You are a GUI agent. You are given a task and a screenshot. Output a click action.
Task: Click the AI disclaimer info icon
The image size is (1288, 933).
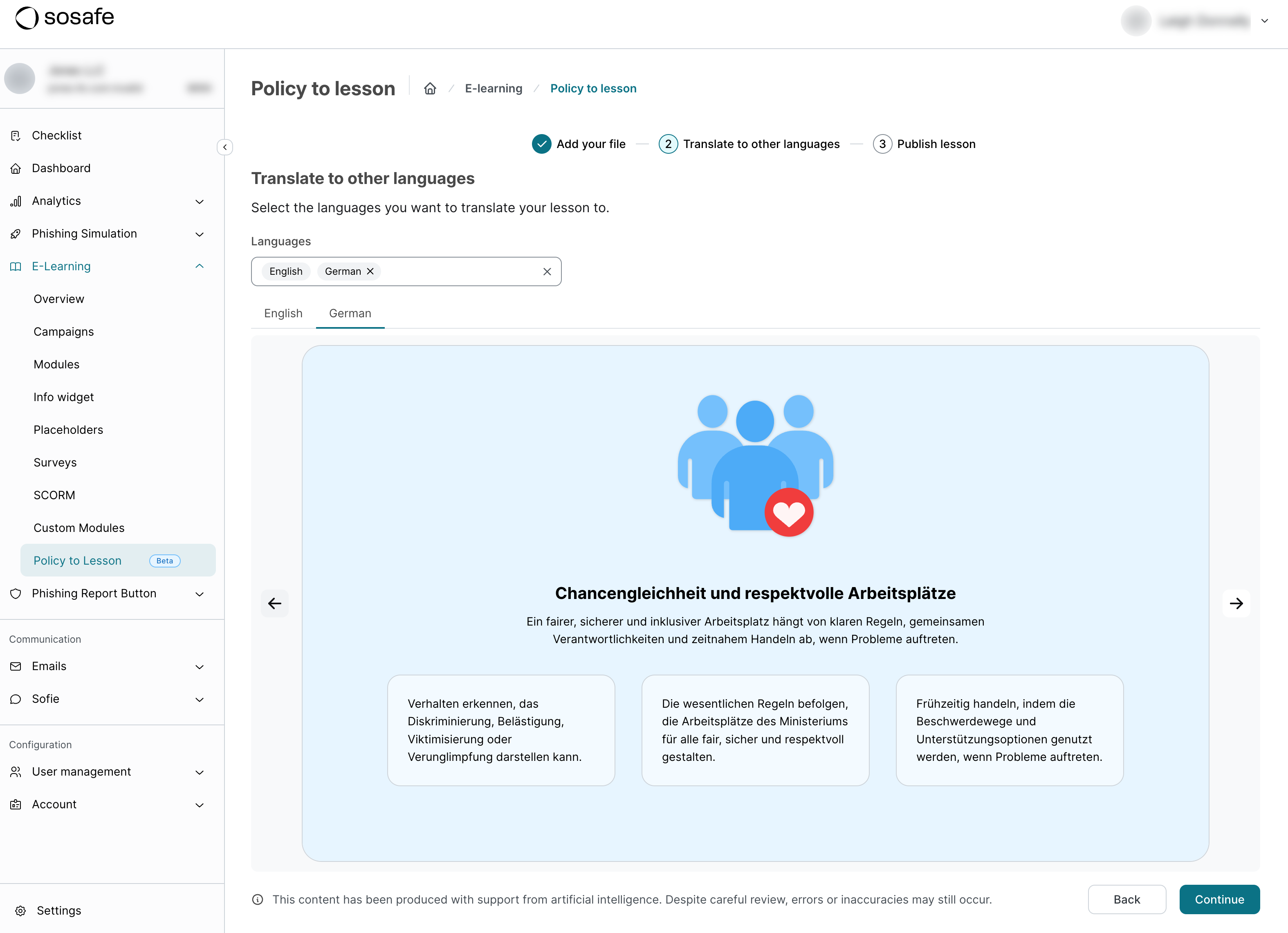click(257, 899)
